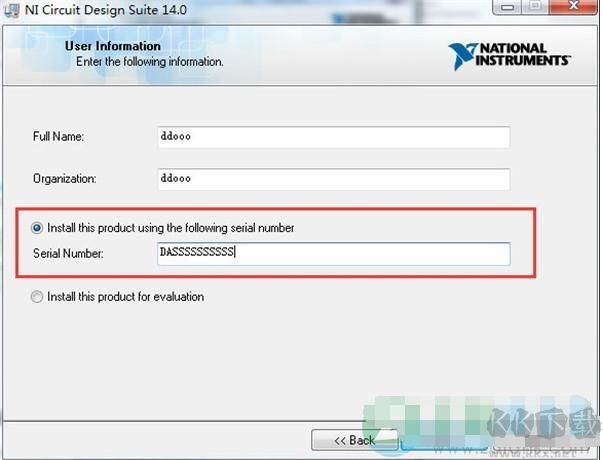Click the 'NI Circuit Design Suite 14.0' title
This screenshot has height=460, width=603.
point(106,10)
